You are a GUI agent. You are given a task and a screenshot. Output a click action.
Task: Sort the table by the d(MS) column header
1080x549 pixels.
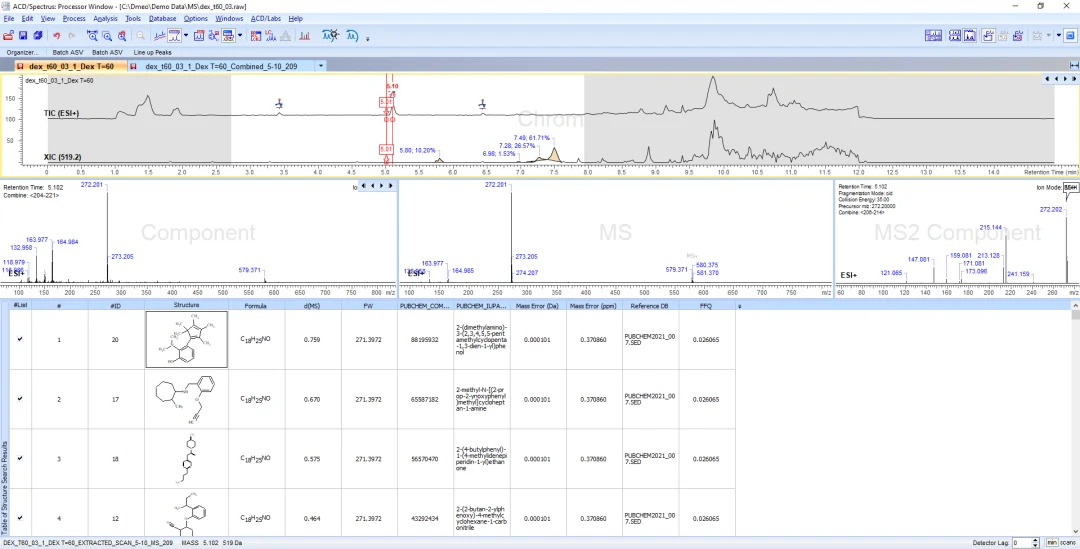(x=313, y=305)
